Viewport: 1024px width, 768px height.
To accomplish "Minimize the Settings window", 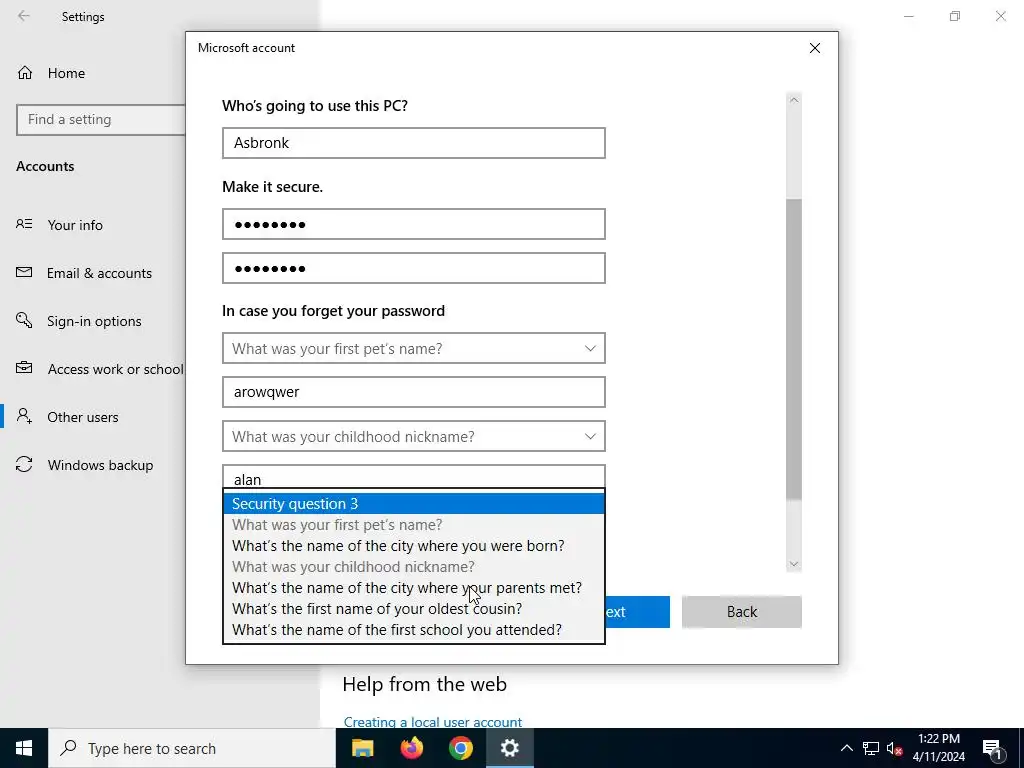I will coord(908,16).
